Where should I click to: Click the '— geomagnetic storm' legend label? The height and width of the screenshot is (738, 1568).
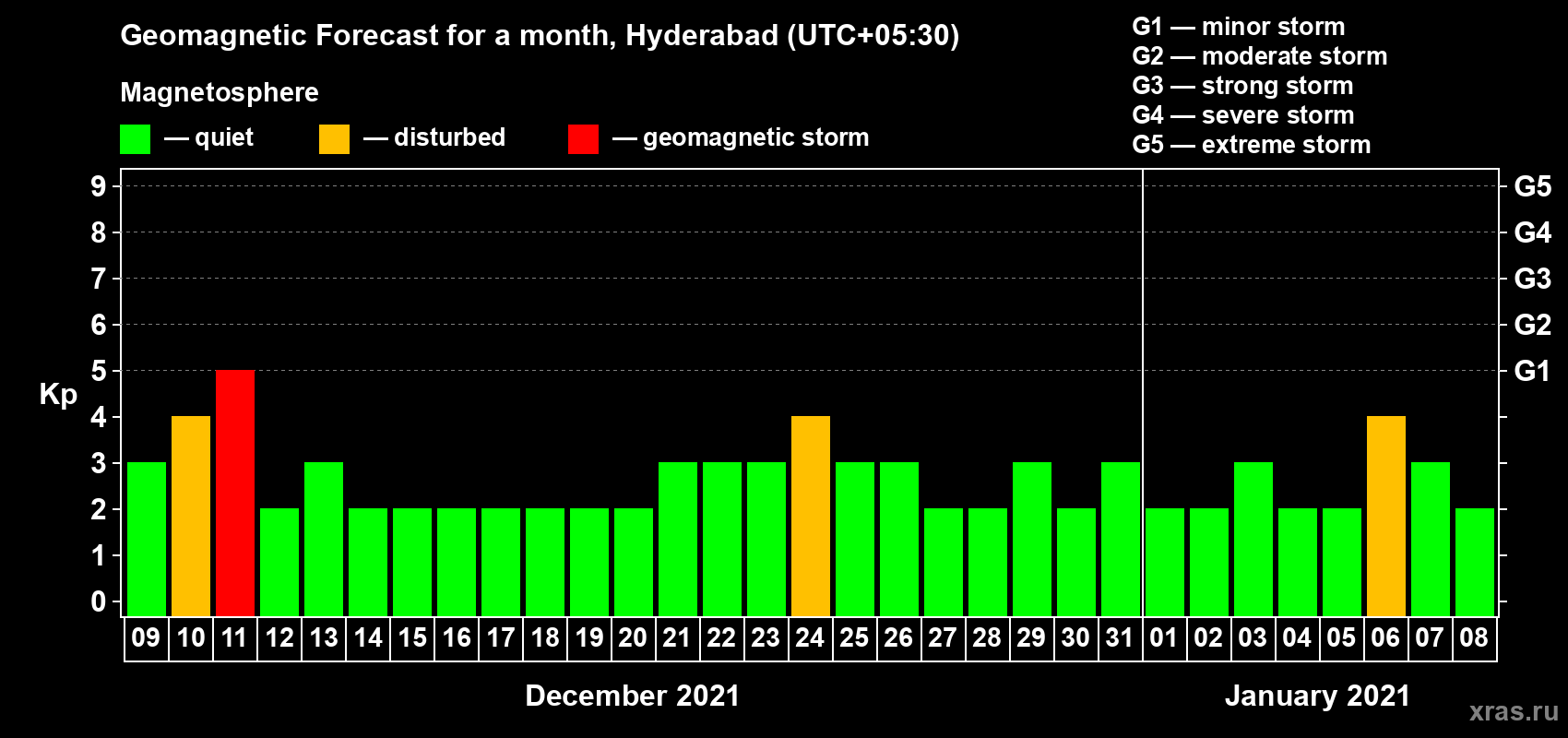[741, 138]
